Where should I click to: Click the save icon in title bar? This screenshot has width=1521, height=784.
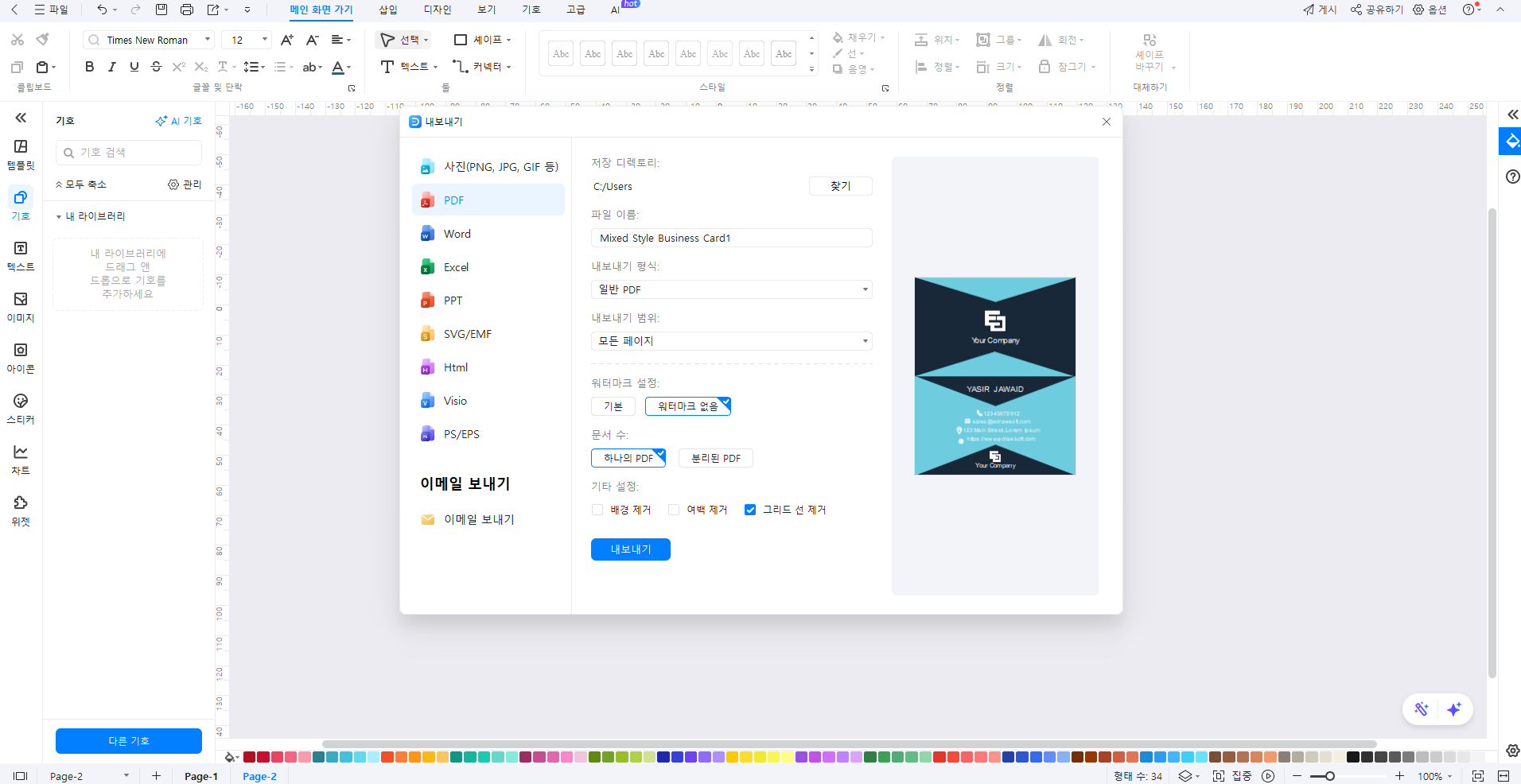point(161,10)
